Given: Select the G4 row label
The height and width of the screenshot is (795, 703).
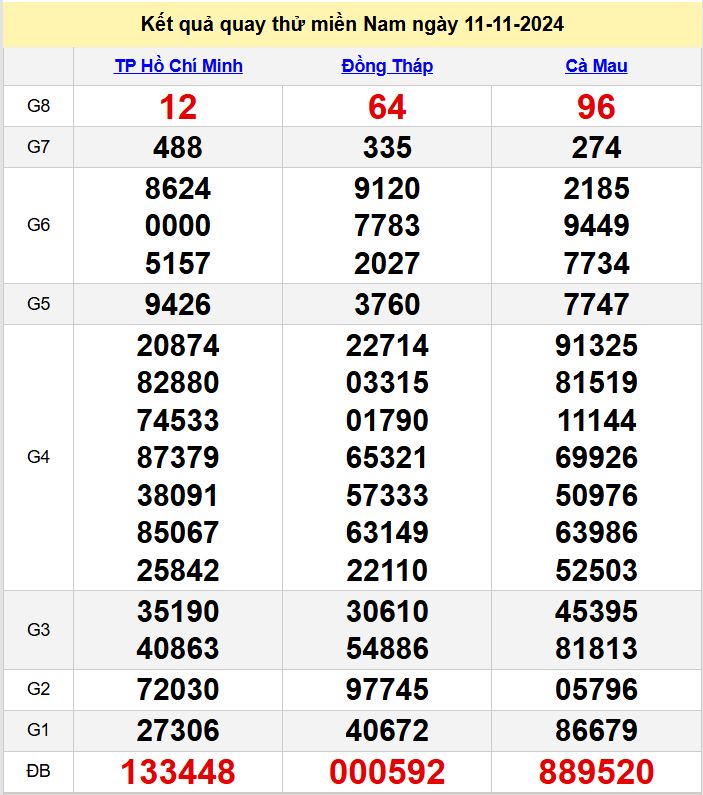Looking at the screenshot, I should pyautogui.click(x=39, y=457).
